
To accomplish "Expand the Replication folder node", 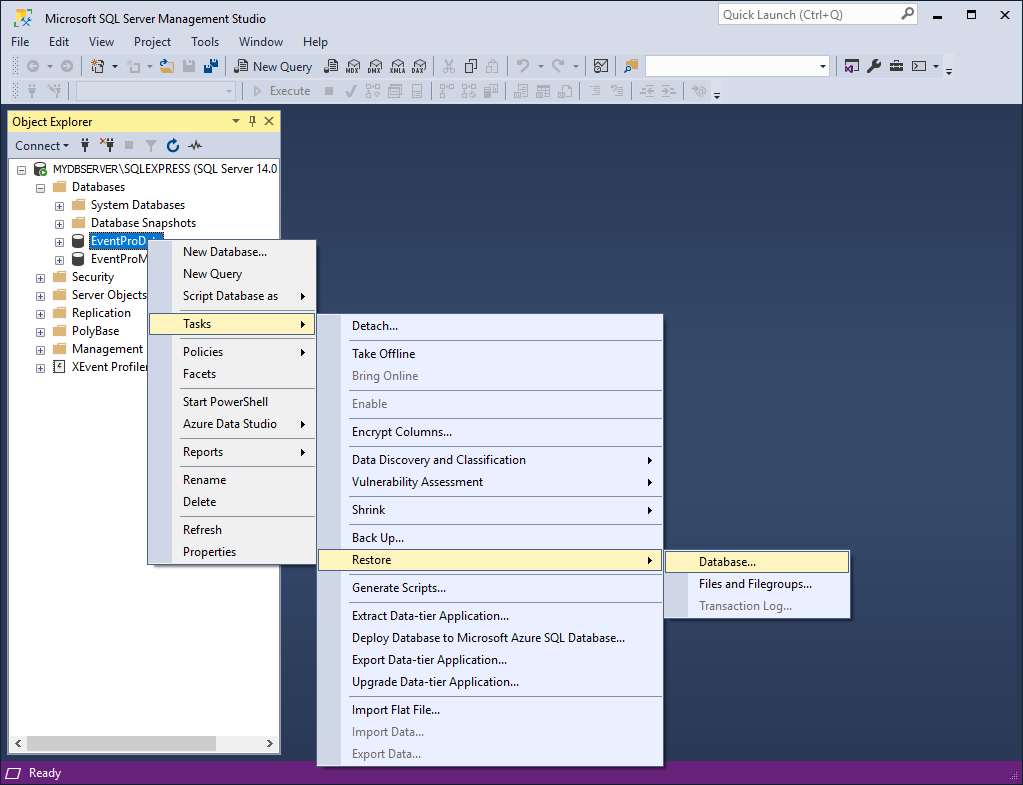I will tap(40, 314).
